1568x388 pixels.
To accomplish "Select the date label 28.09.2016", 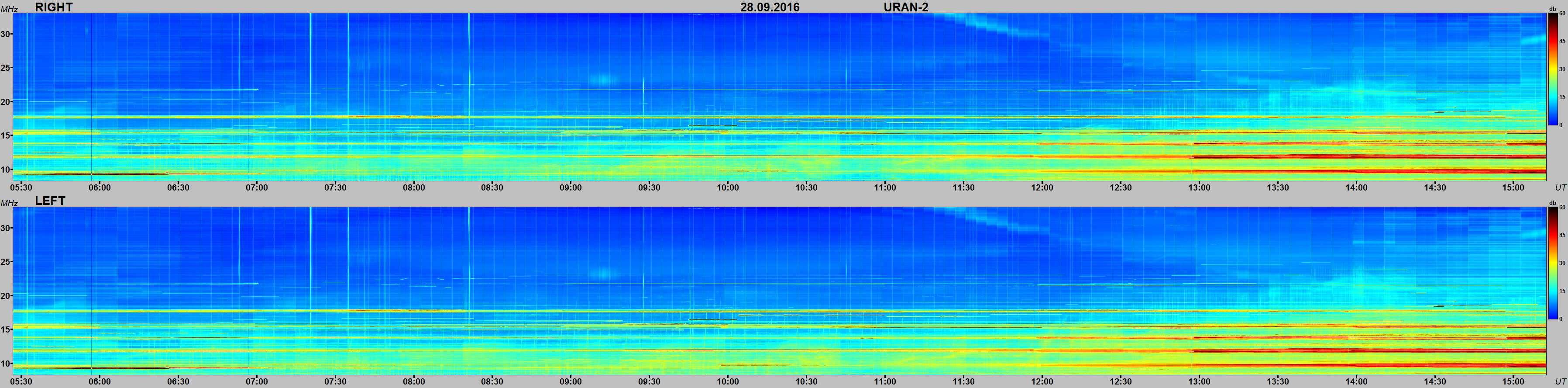I will coord(770,7).
